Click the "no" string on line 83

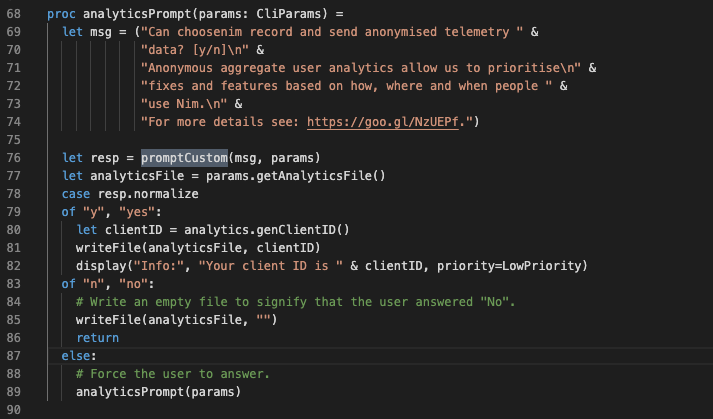pyautogui.click(x=133, y=284)
